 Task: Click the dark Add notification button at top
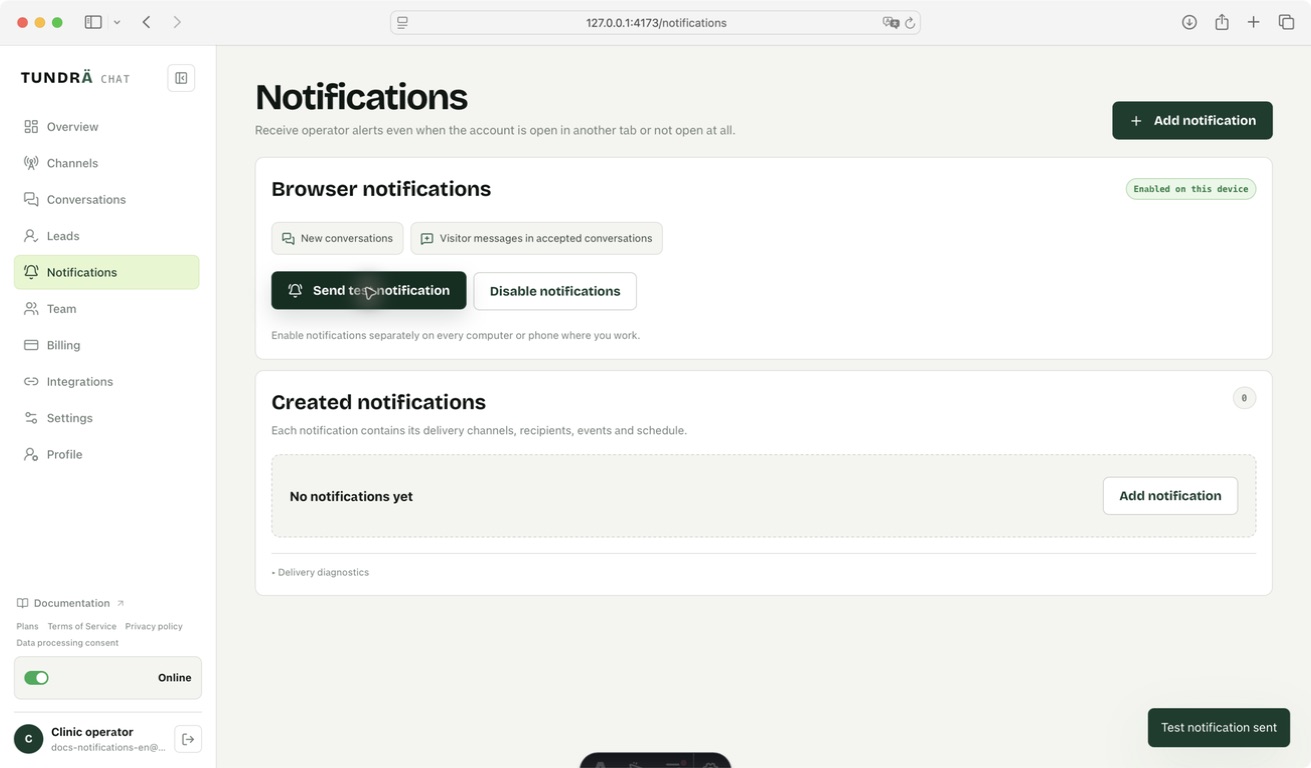(x=1192, y=120)
